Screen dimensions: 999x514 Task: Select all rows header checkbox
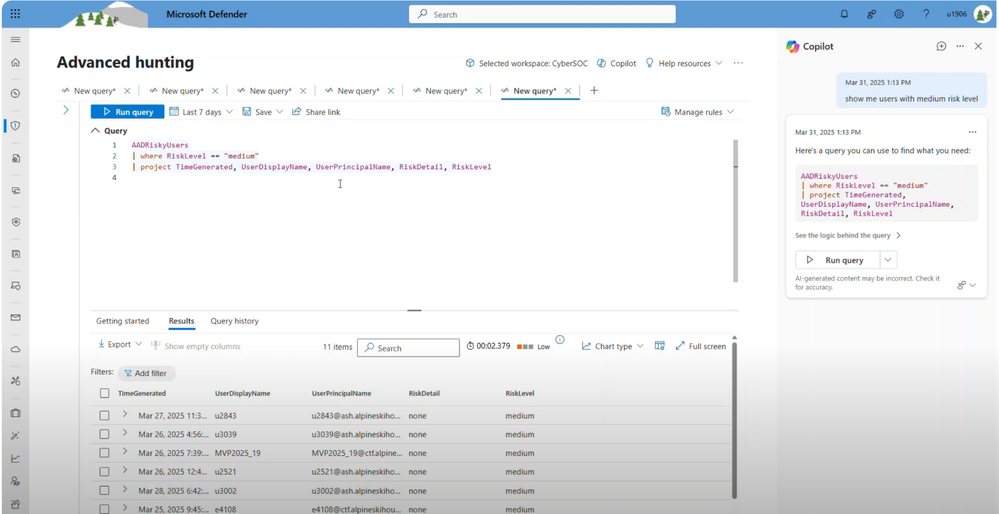[104, 394]
